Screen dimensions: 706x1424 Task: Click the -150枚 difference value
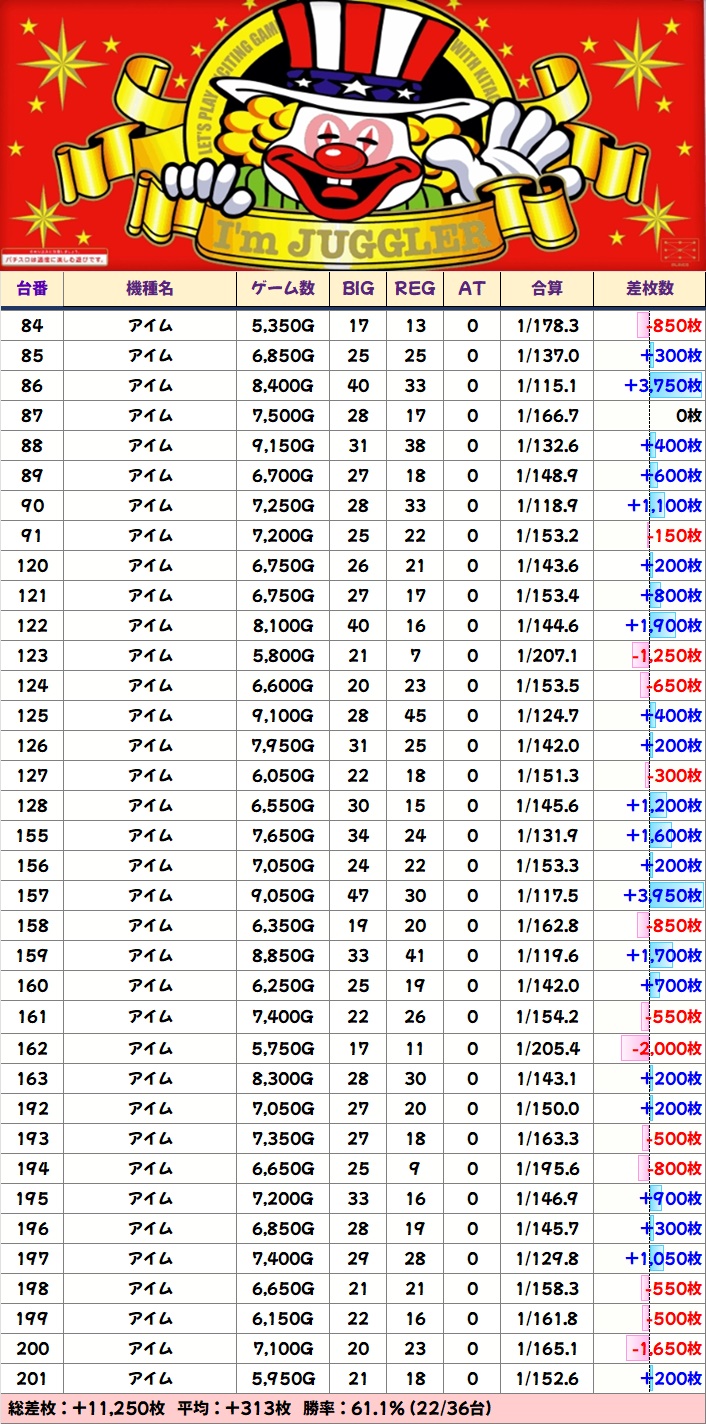[x=675, y=536]
